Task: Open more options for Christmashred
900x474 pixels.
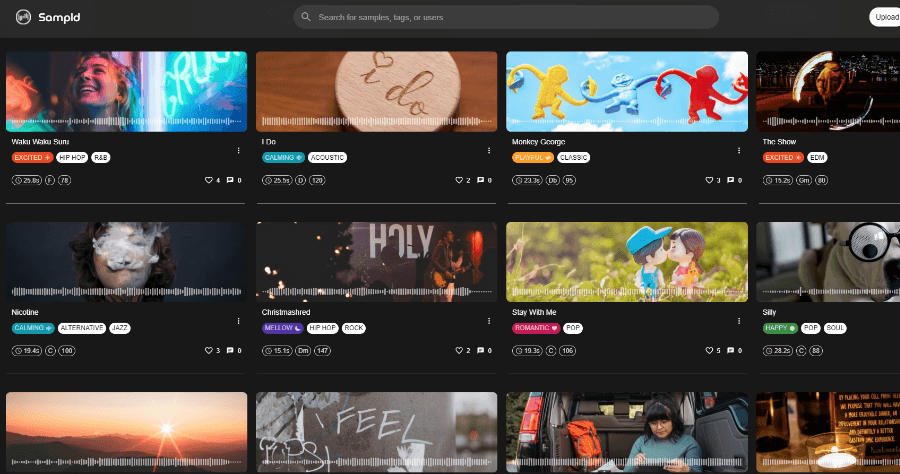Action: click(488, 321)
